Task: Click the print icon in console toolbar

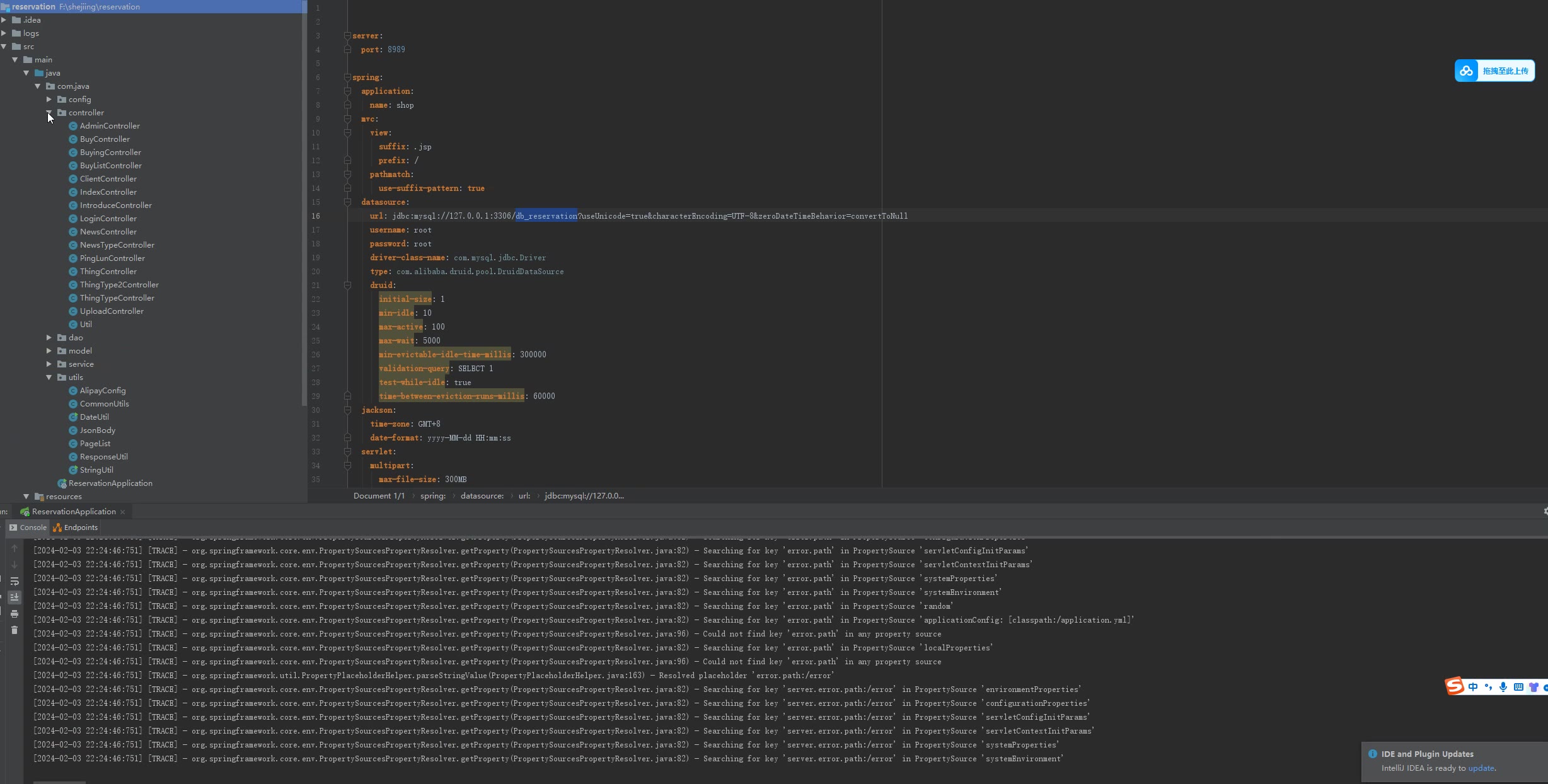Action: click(14, 613)
